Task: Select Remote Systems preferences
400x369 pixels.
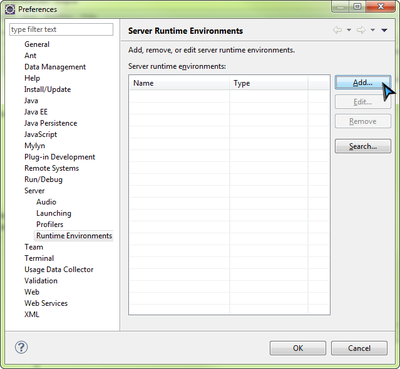Action: click(51, 168)
